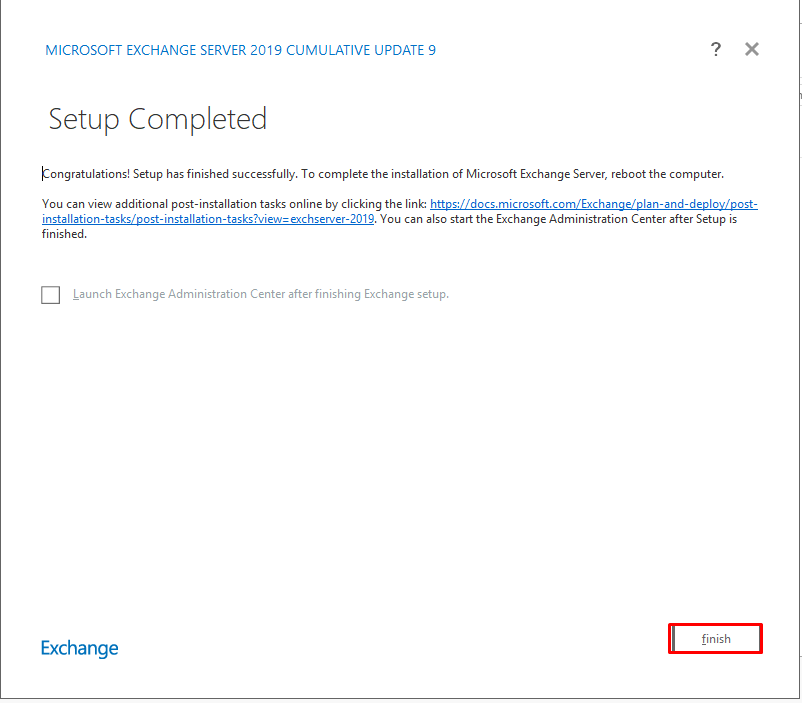This screenshot has height=703, width=802.
Task: Close the Exchange setup wizard window
Action: point(752,50)
